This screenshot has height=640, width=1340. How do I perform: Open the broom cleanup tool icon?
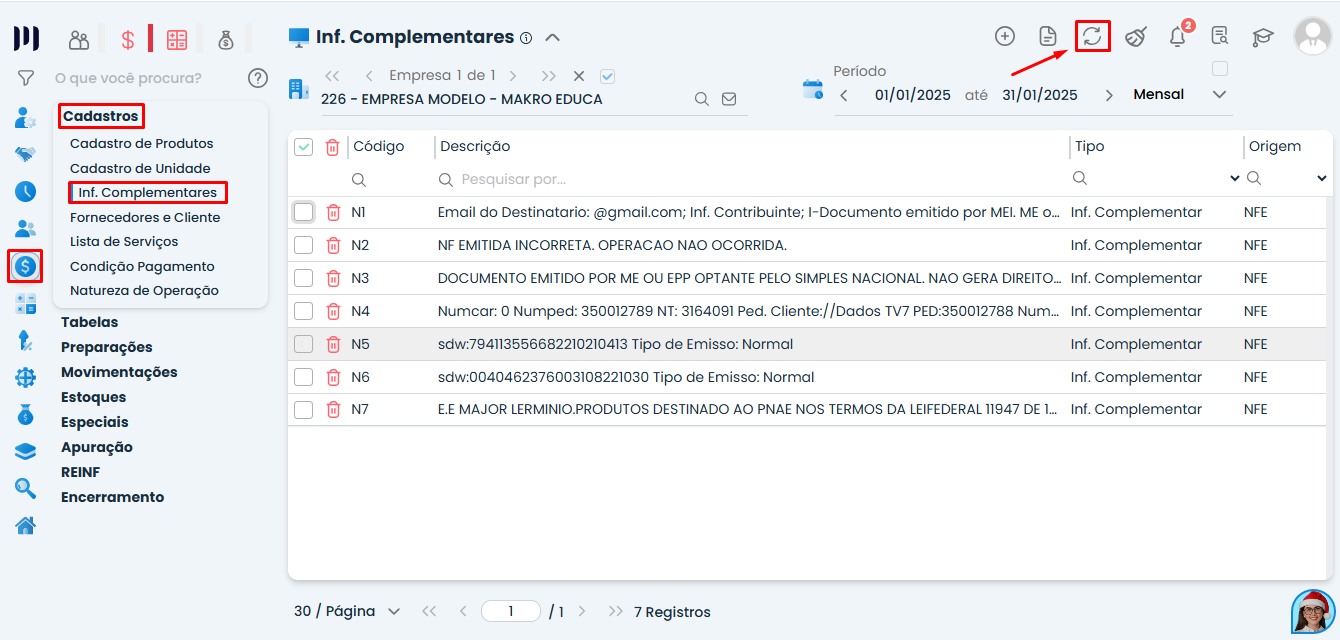tap(1136, 35)
